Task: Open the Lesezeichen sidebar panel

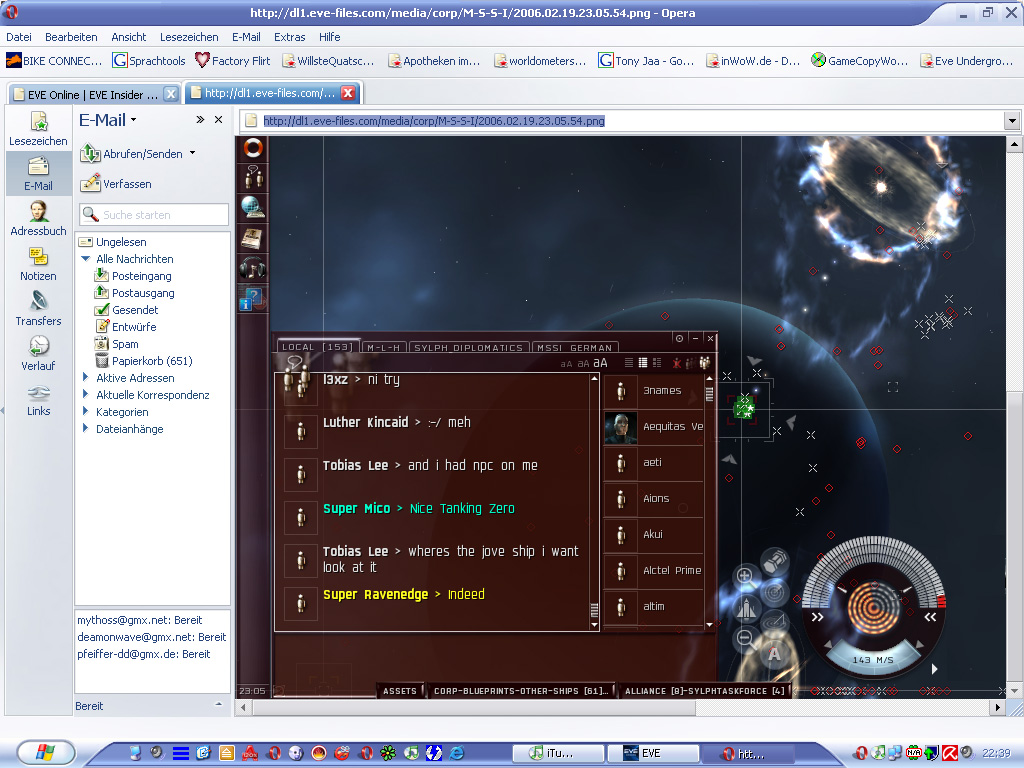Action: pos(38,129)
